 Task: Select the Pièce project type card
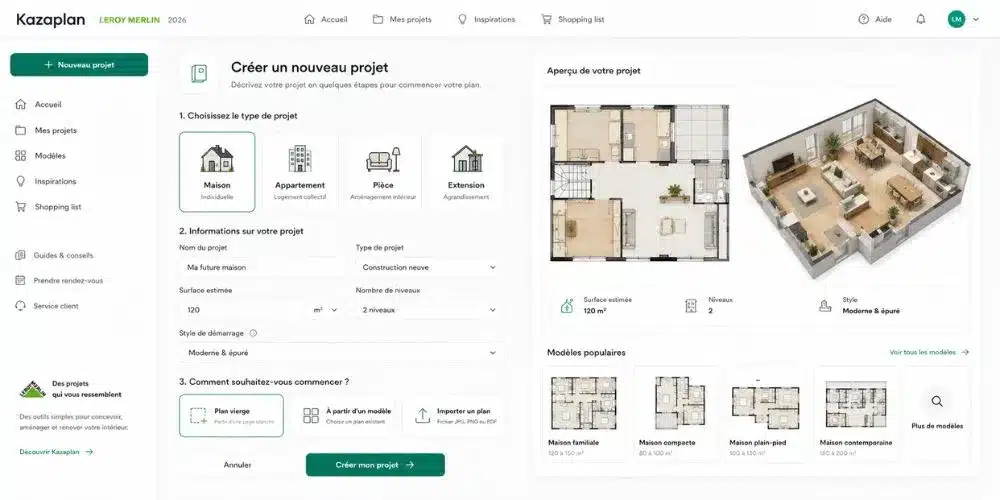pos(383,172)
